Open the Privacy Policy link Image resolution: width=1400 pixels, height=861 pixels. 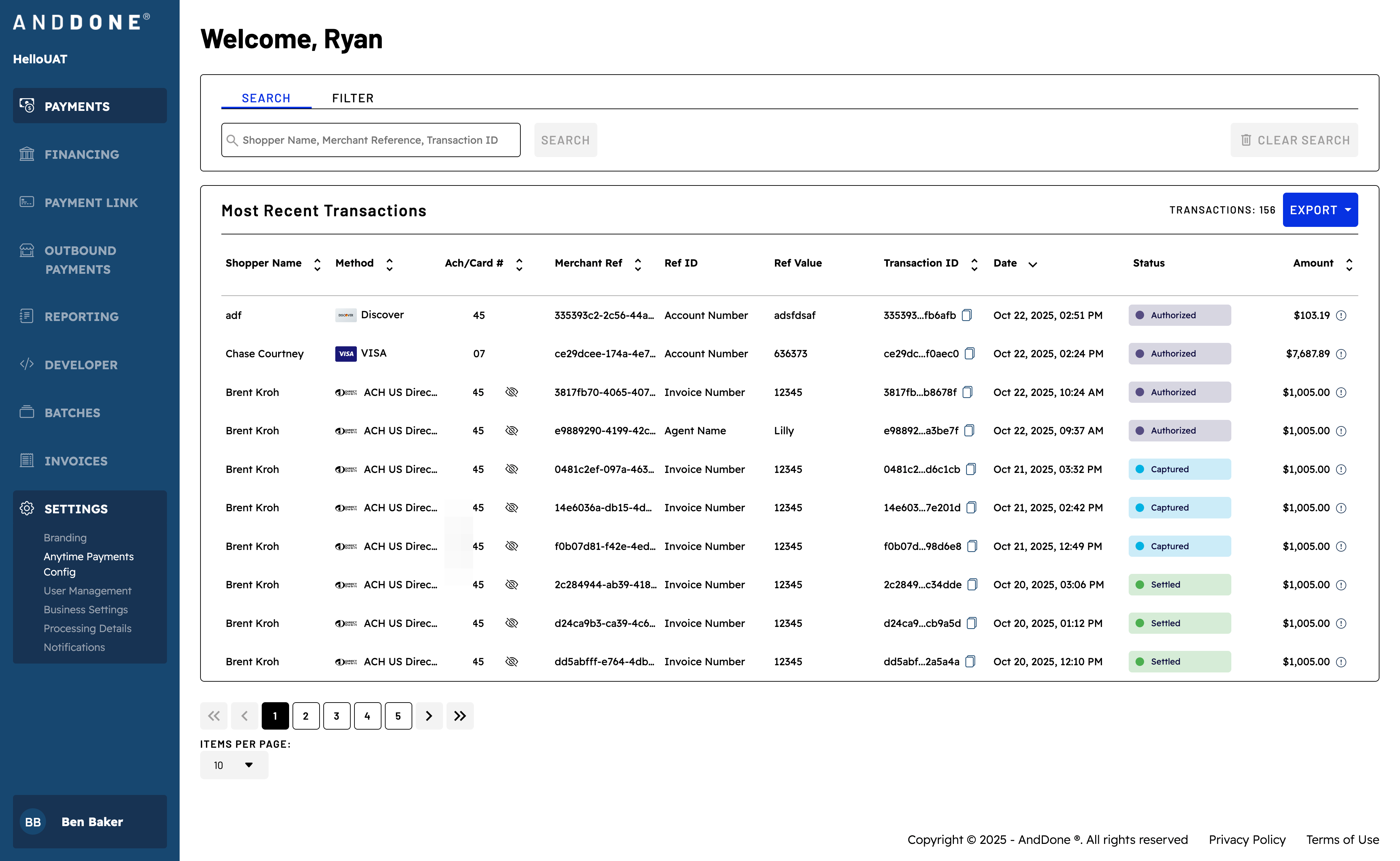pos(1247,839)
